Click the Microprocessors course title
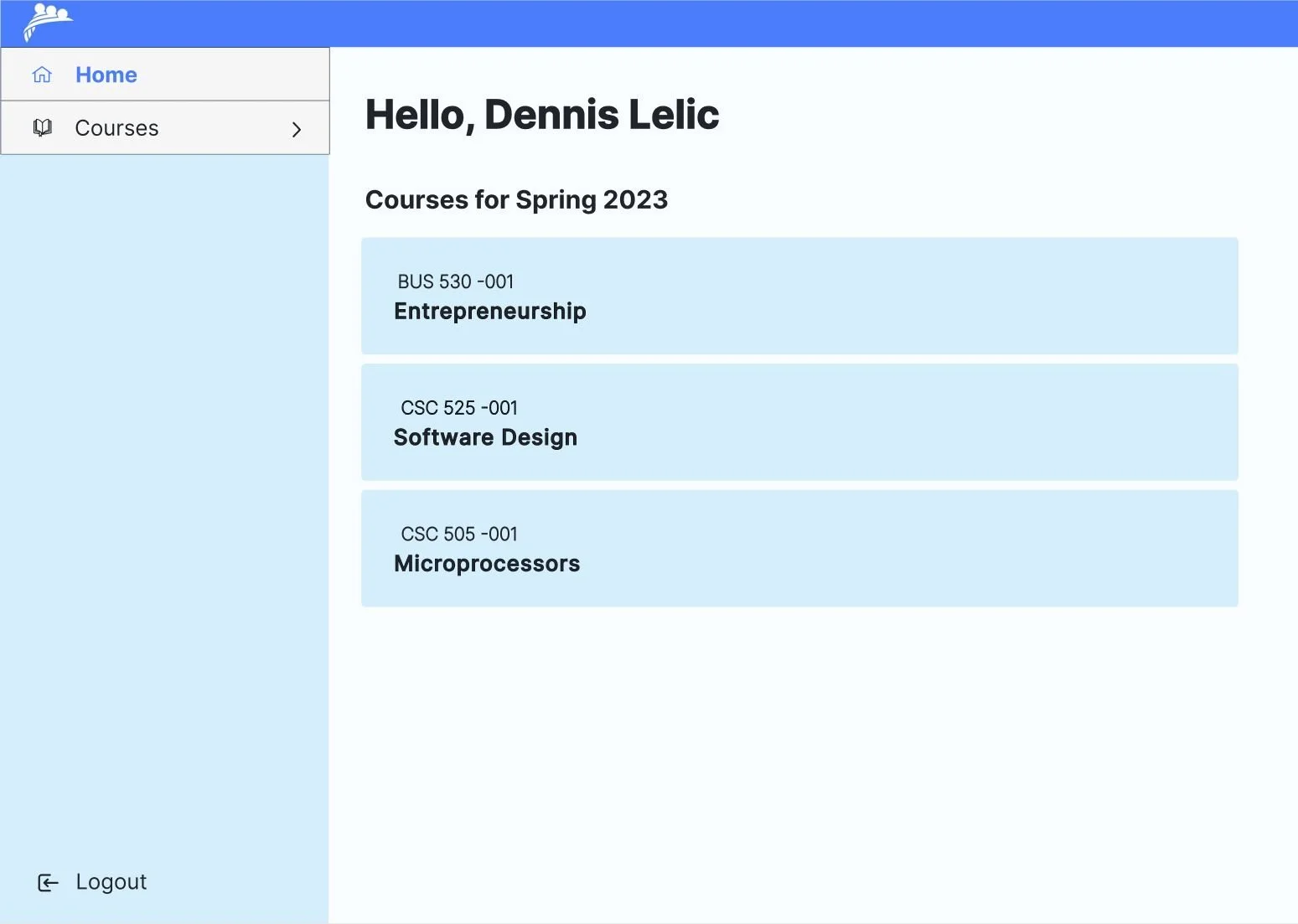Viewport: 1298px width, 924px height. (486, 564)
